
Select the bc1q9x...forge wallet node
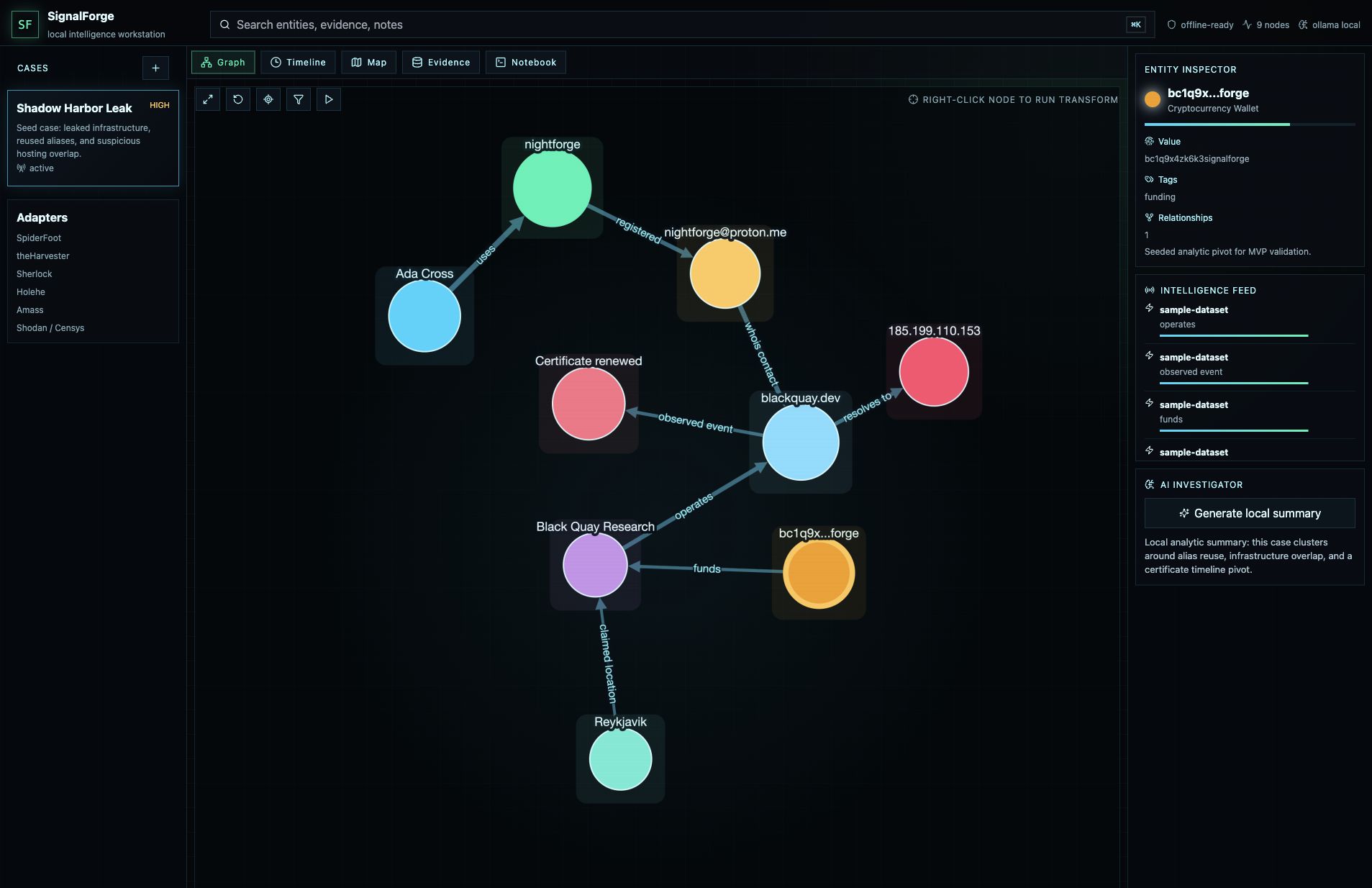point(819,574)
